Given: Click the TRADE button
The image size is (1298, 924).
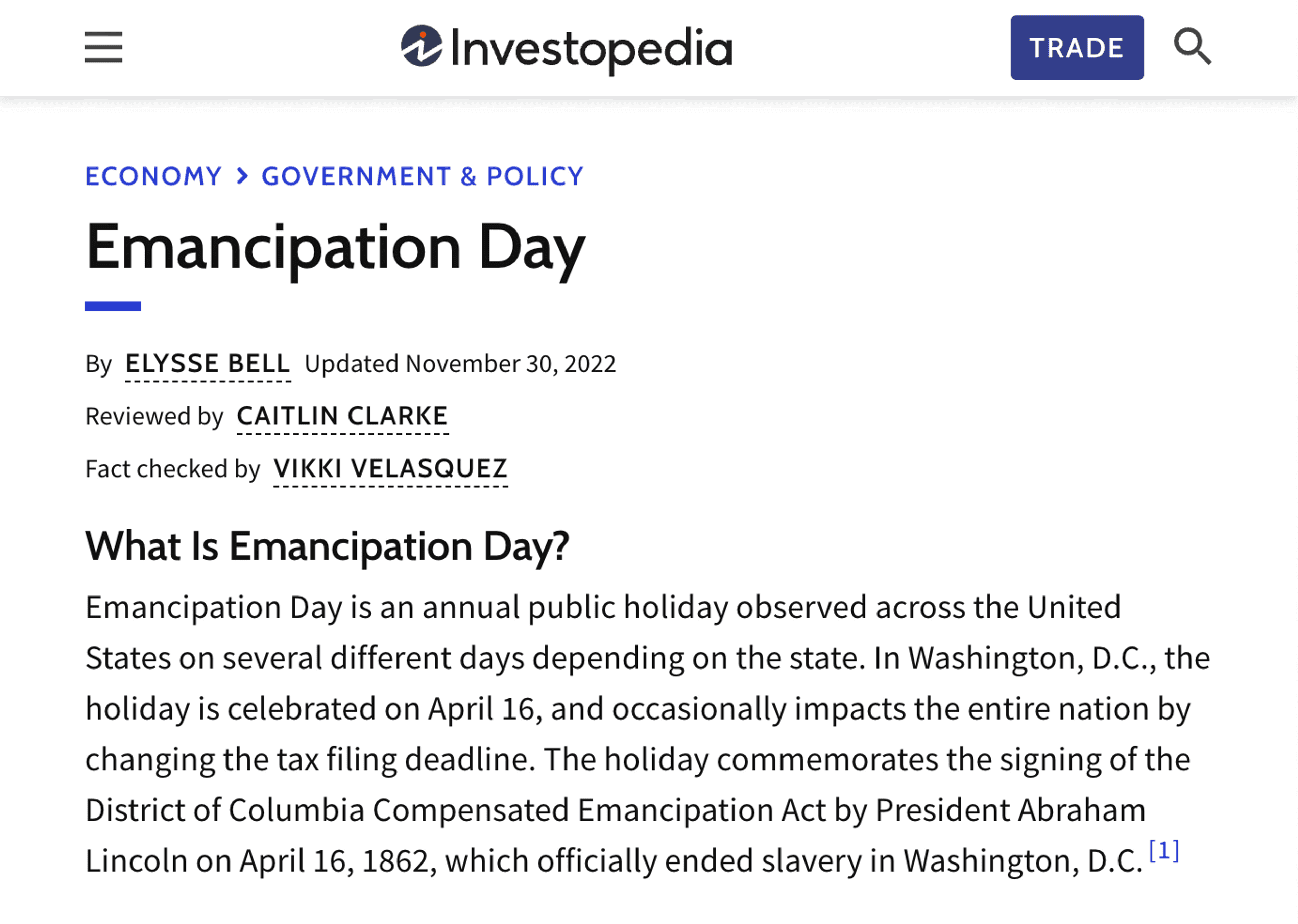Looking at the screenshot, I should 1077,48.
